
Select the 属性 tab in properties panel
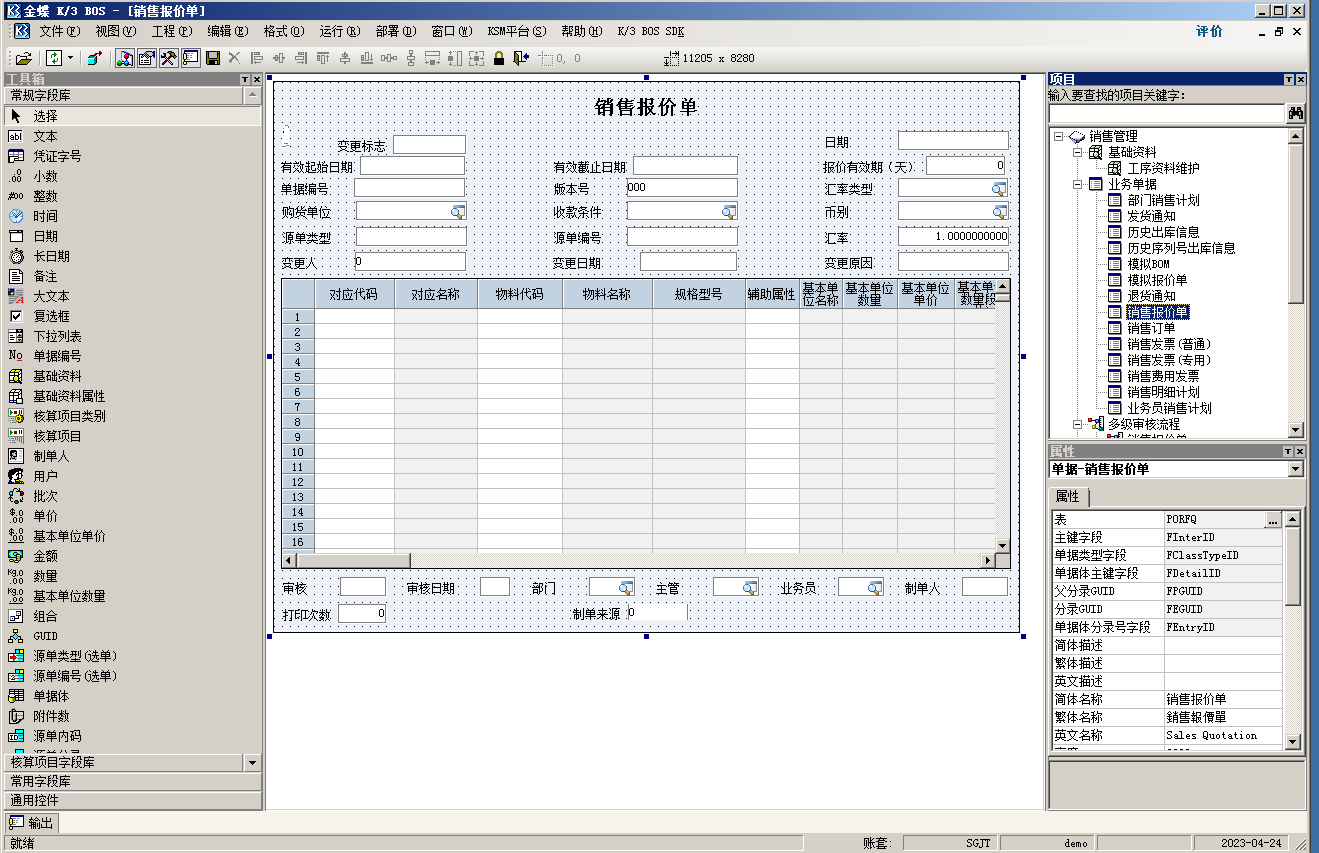[x=1068, y=497]
